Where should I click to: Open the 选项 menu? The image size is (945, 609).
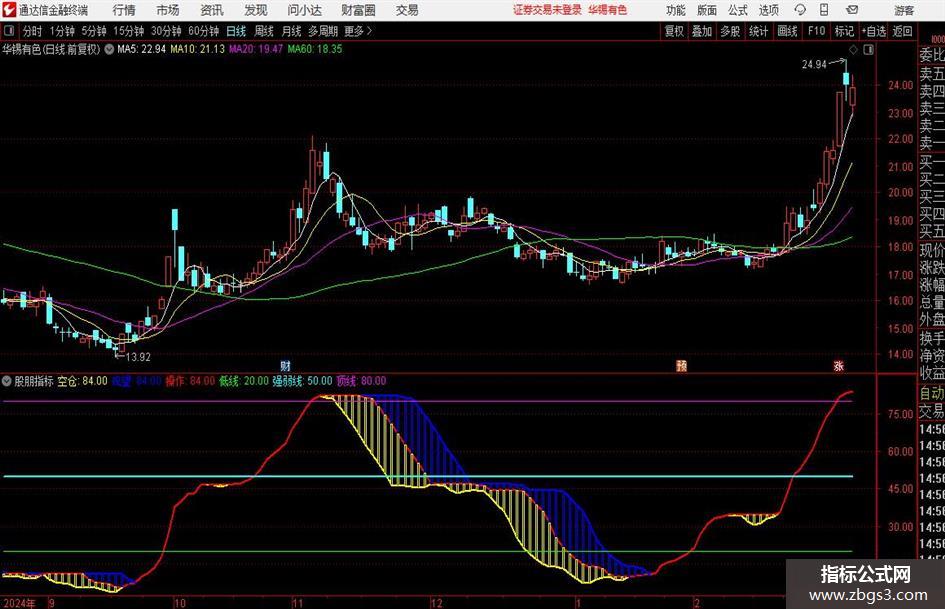[768, 10]
